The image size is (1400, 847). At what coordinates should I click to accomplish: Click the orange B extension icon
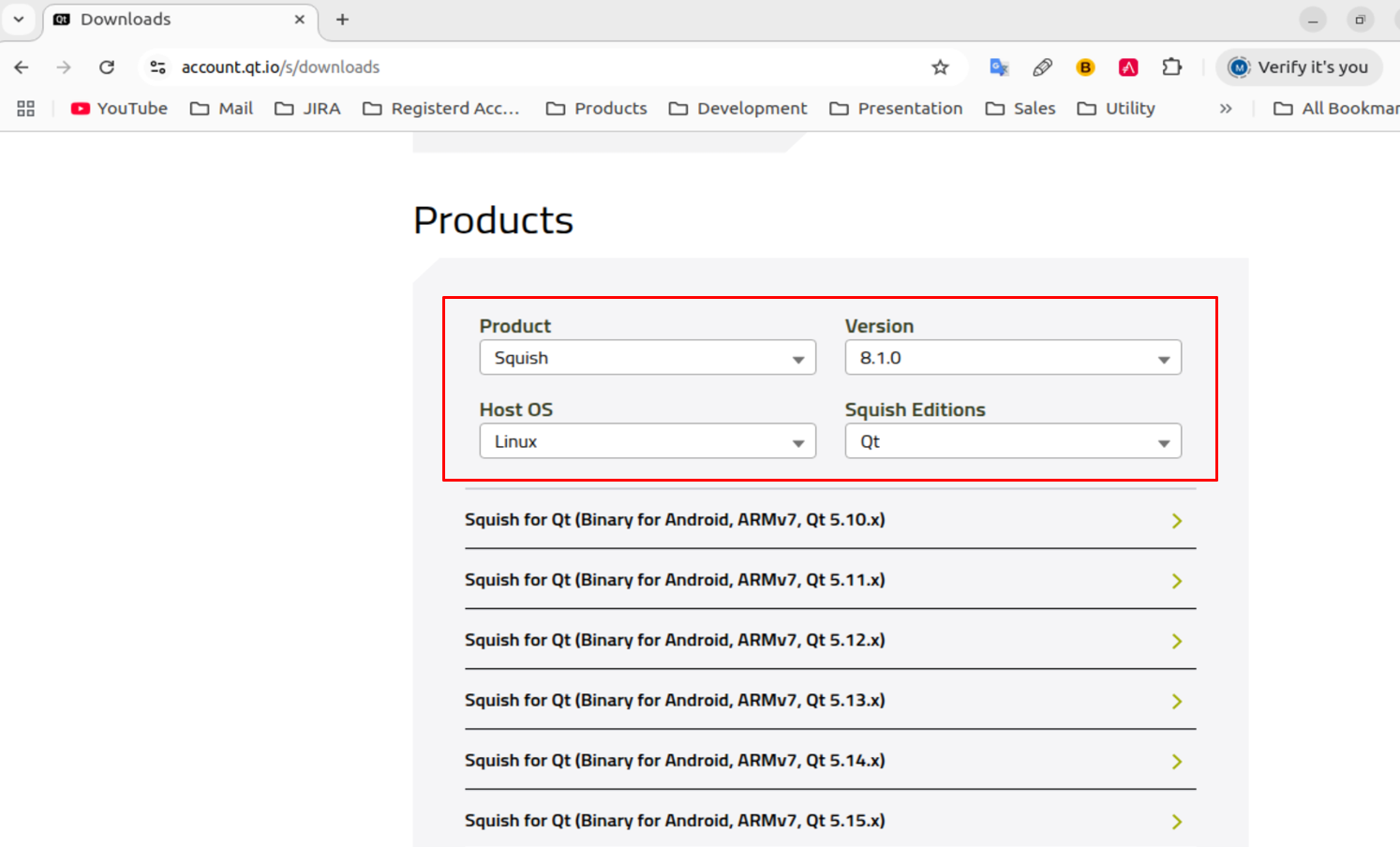[x=1085, y=67]
